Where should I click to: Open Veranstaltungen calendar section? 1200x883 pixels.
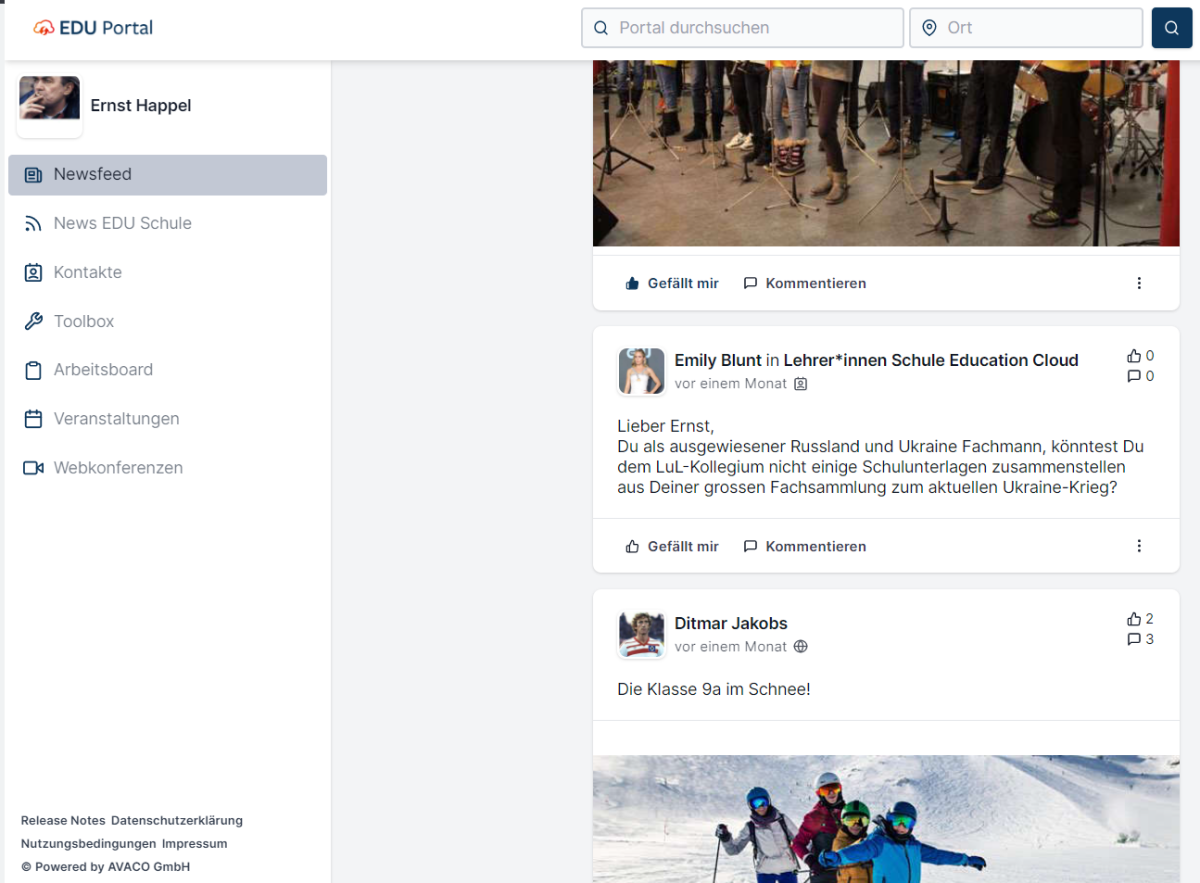(x=116, y=419)
